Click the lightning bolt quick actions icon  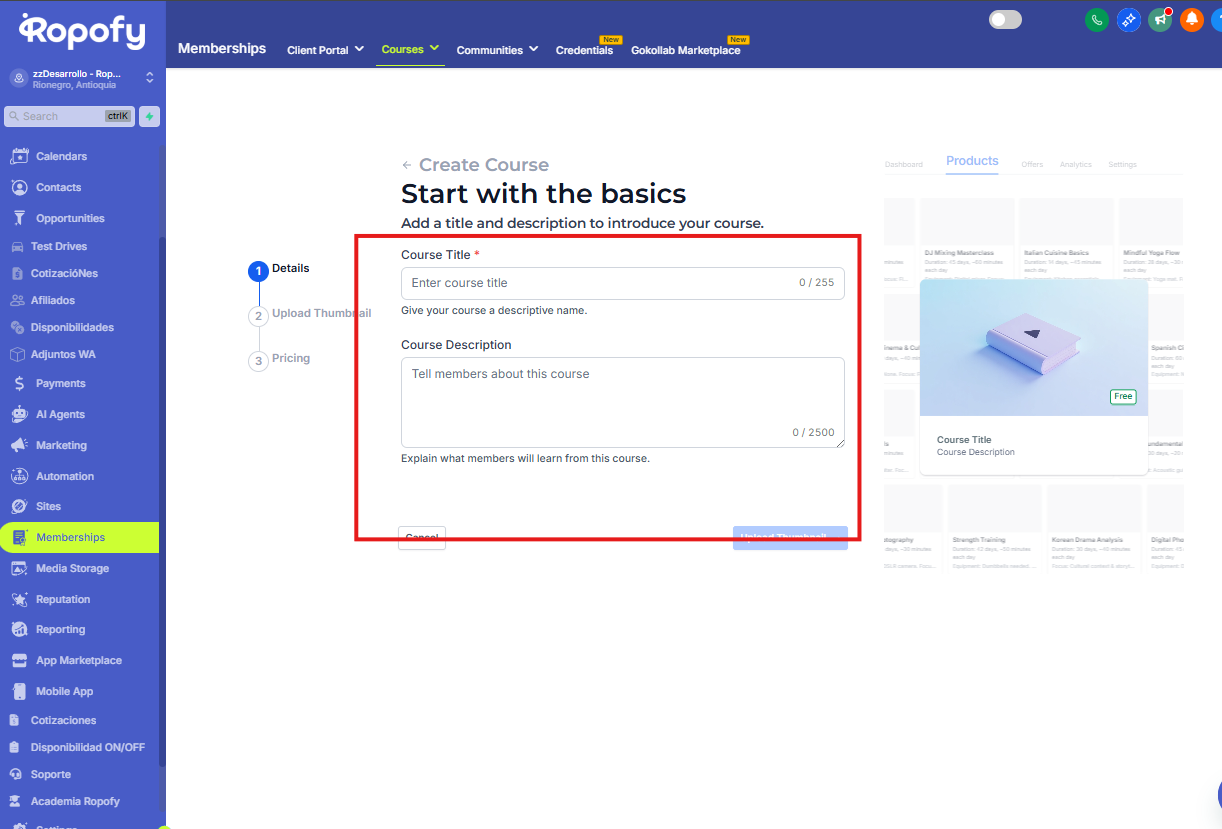tap(149, 116)
